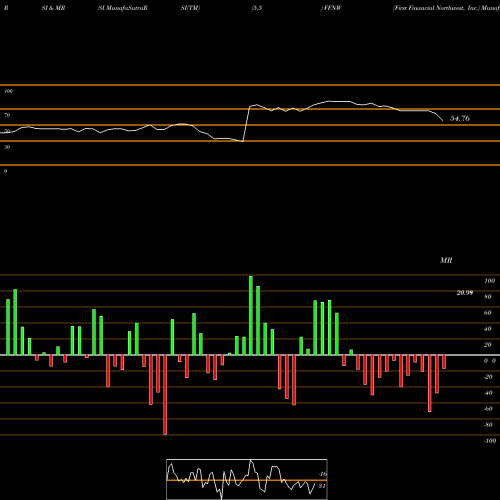Viewport: 500px width, 500px height.
Task: Click the 20 label on the MR axis
Action: [x=488, y=345]
